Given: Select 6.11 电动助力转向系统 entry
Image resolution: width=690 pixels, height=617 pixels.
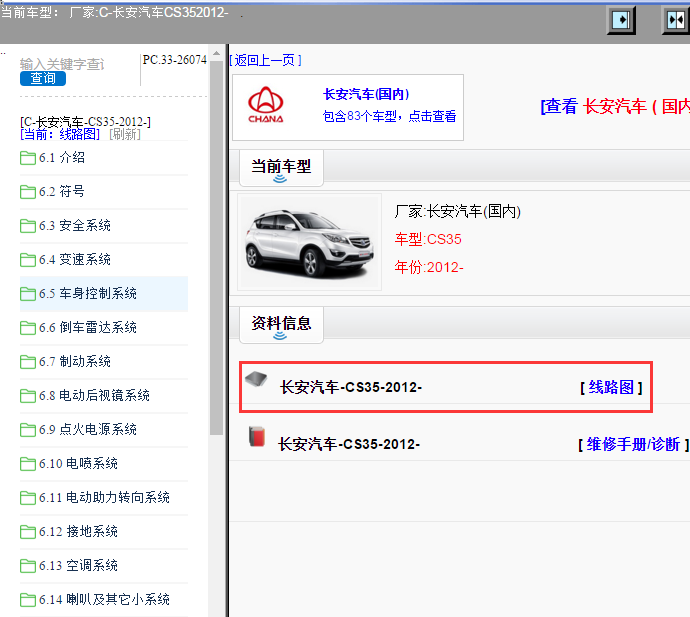Looking at the screenshot, I should pyautogui.click(x=104, y=497).
